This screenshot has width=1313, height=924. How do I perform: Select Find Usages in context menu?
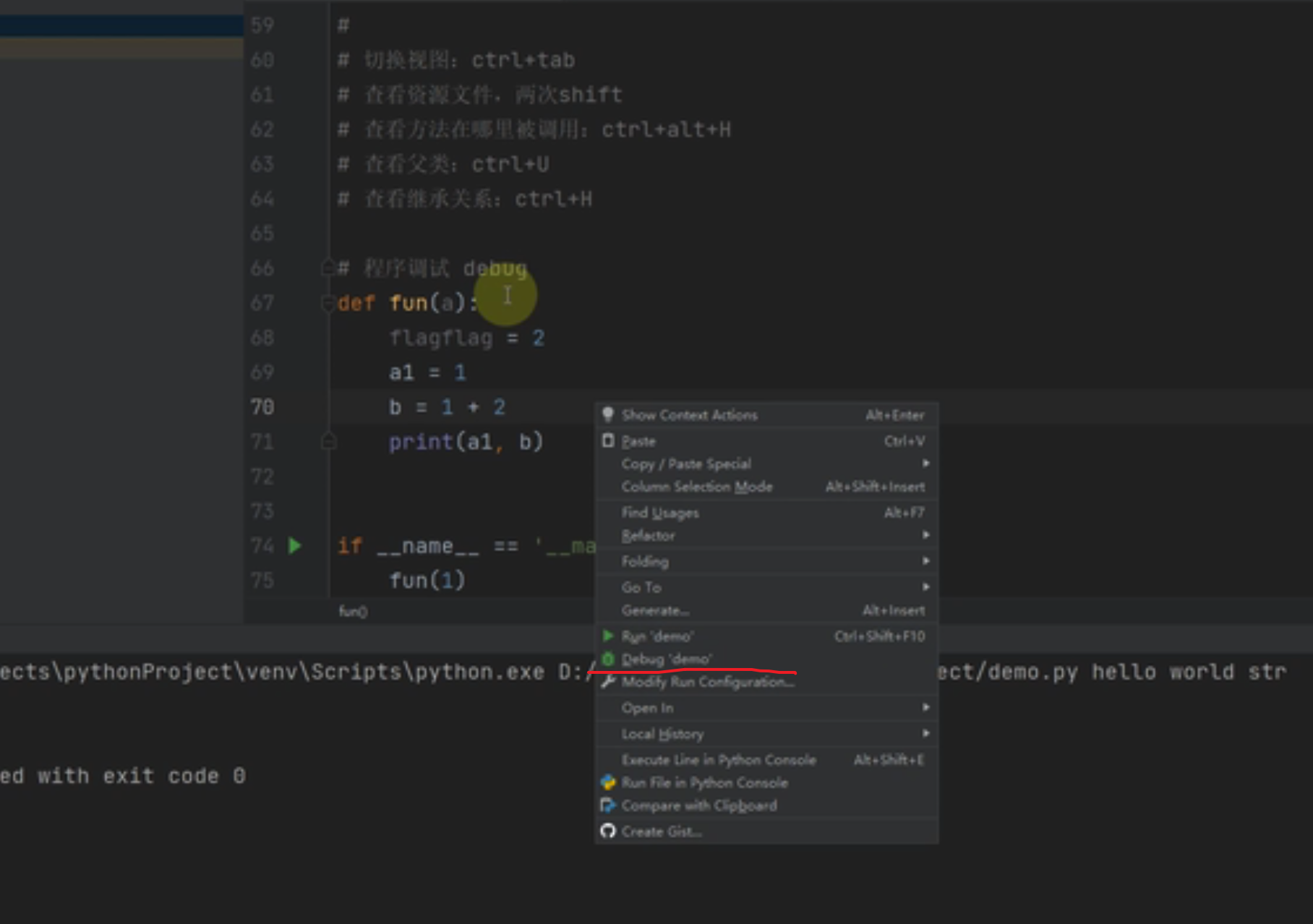click(x=766, y=513)
